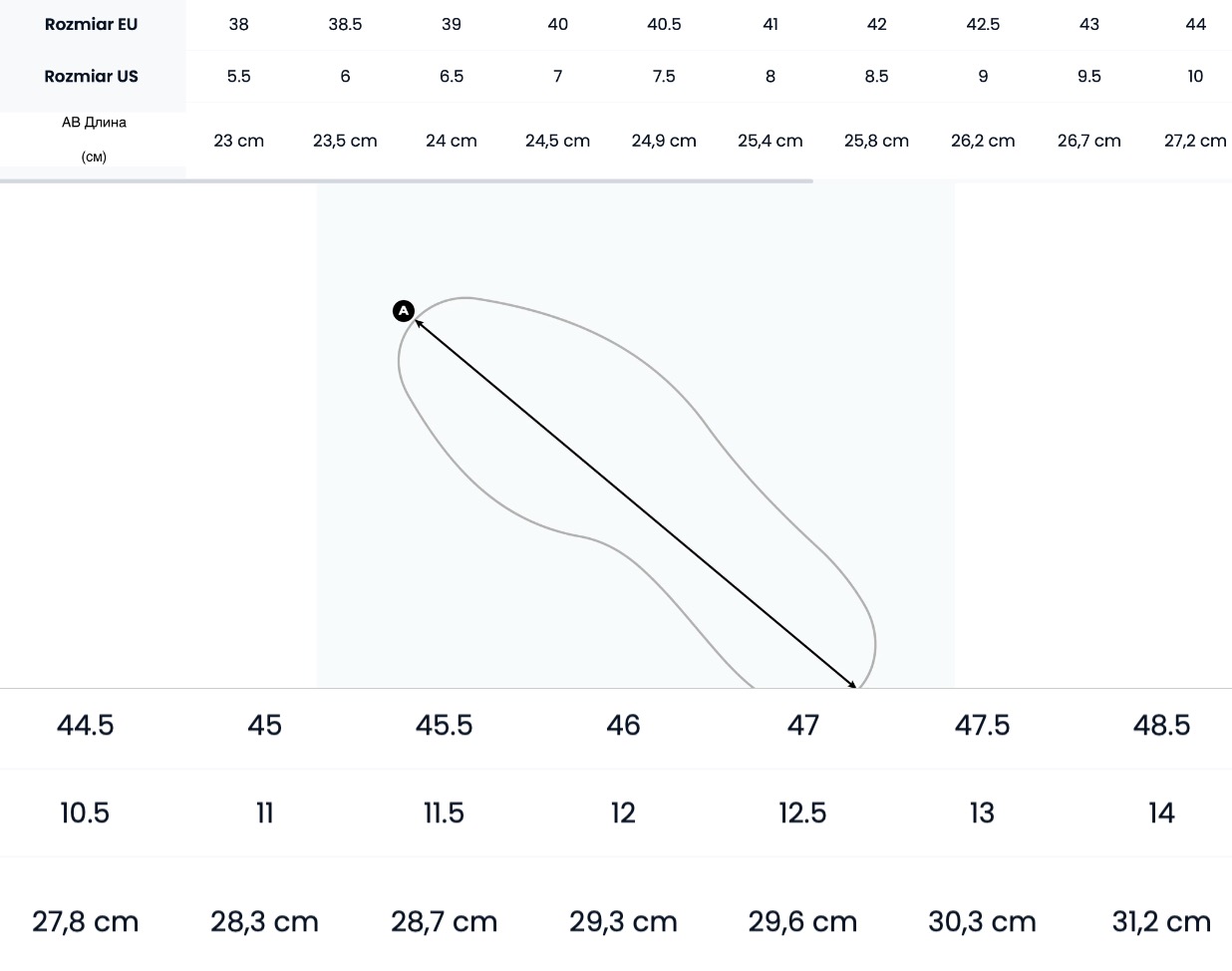The height and width of the screenshot is (971, 1232).
Task: Click the large US size 12.5 cell
Action: [x=802, y=813]
